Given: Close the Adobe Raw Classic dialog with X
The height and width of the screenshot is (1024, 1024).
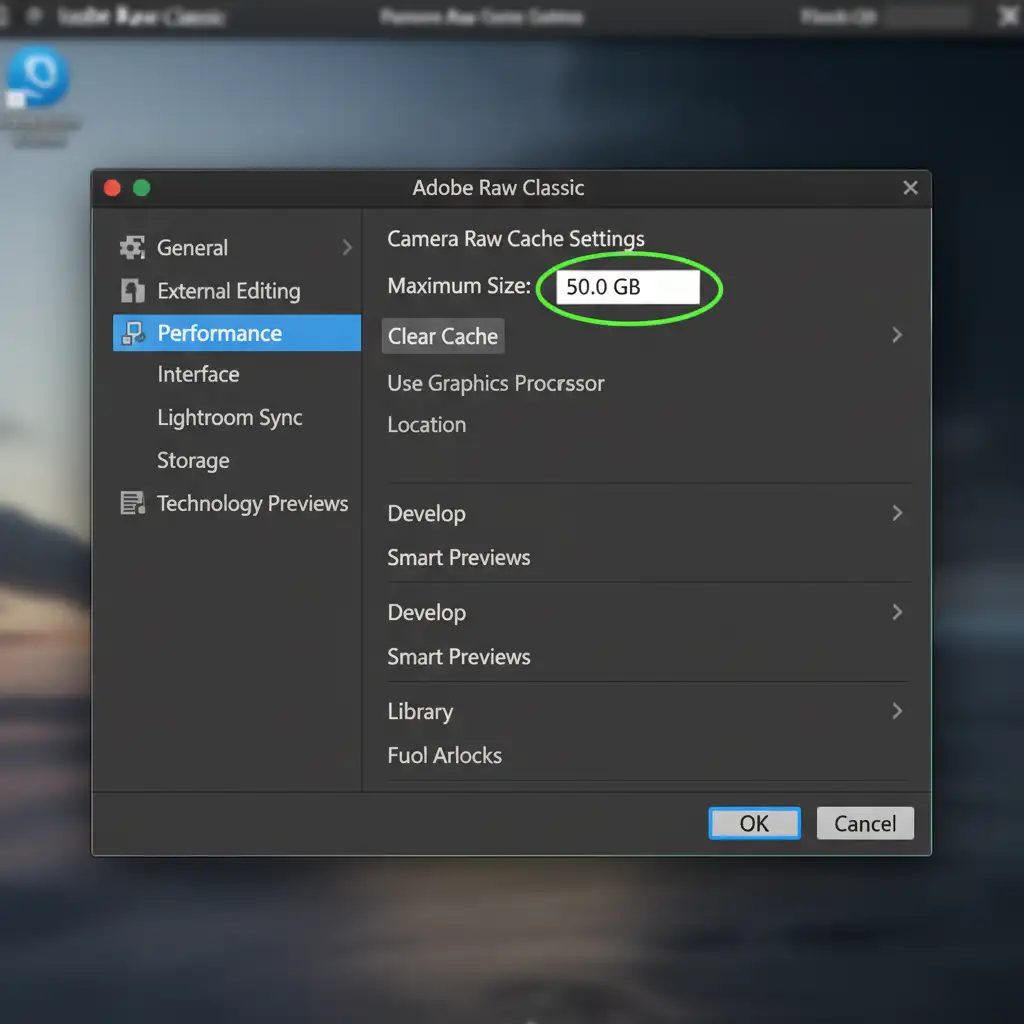Looking at the screenshot, I should coord(909,188).
